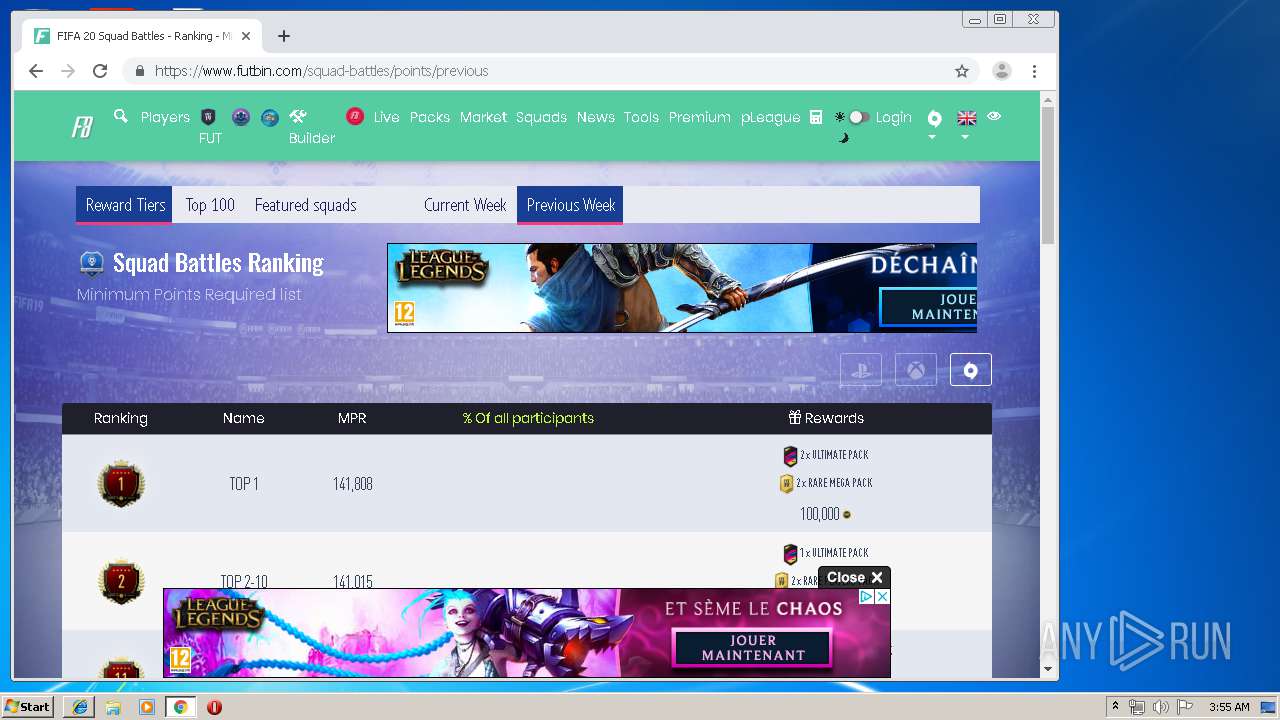Select the PlayStation platform button

click(861, 370)
